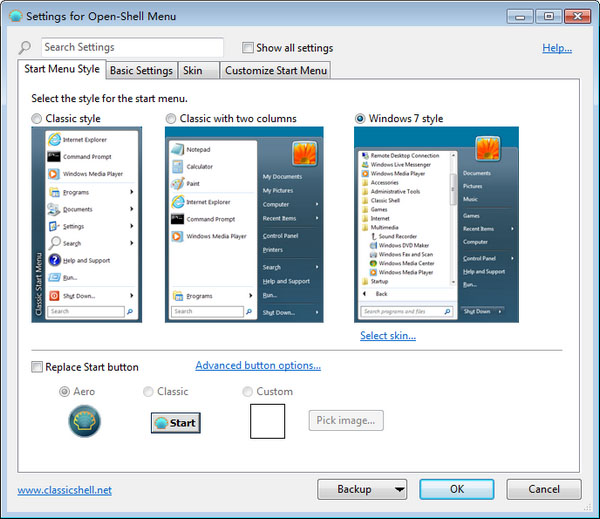Viewport: 600px width, 519px height.
Task: Switch to the Start Menu Style tab
Action: point(62,69)
